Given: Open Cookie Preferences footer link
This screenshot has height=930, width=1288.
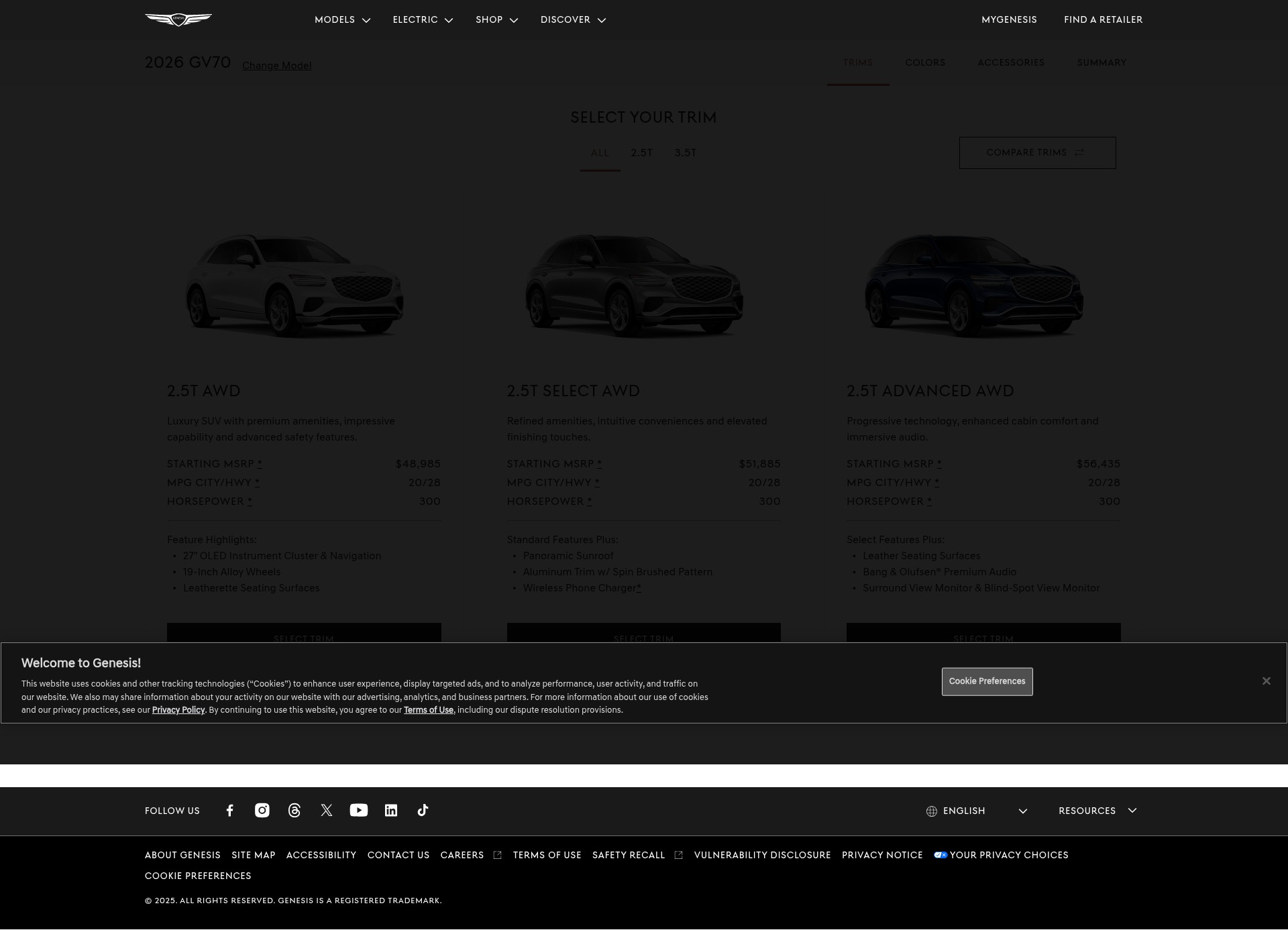Looking at the screenshot, I should [x=198, y=876].
